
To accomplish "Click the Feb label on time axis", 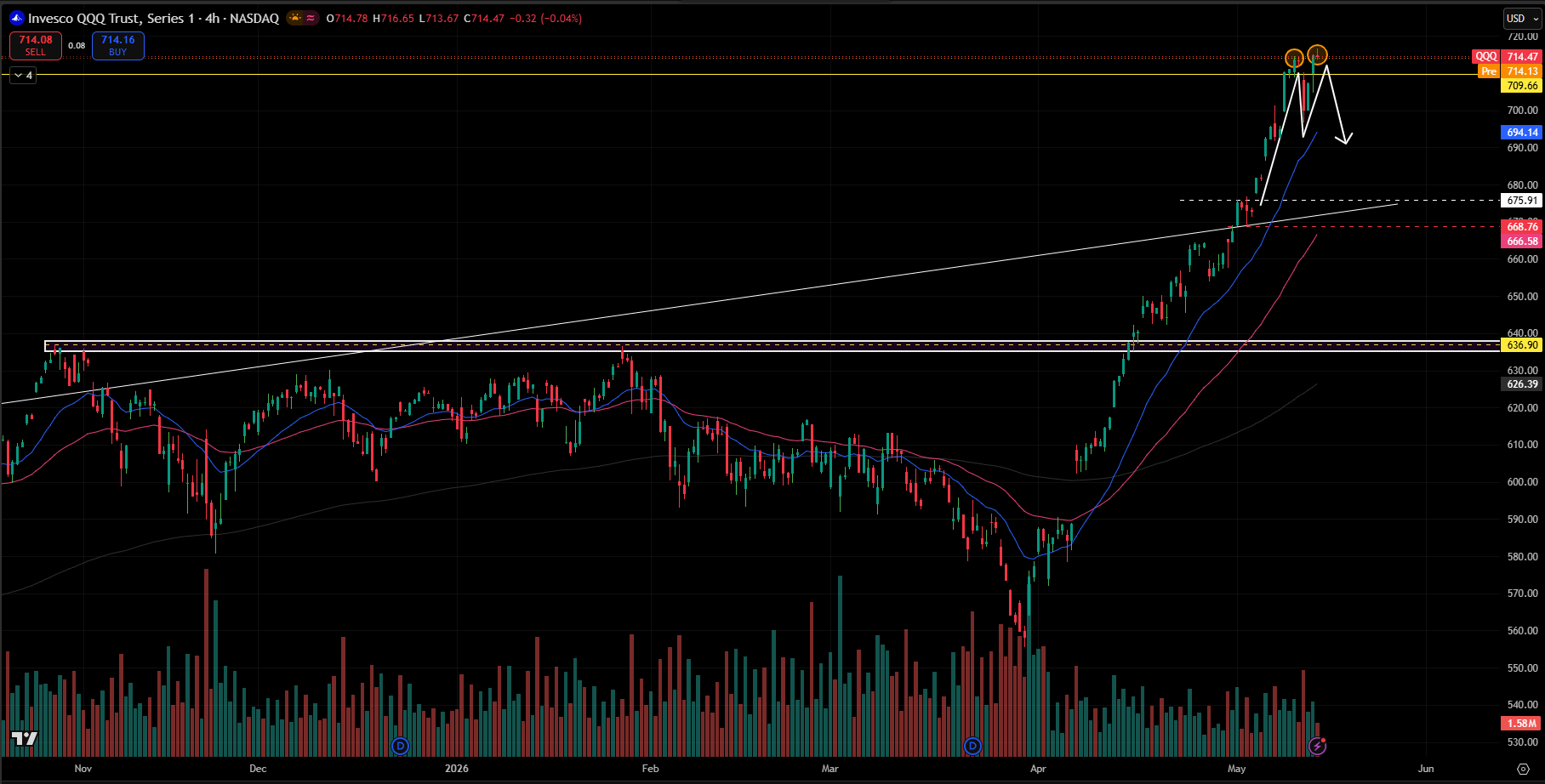I will point(650,769).
